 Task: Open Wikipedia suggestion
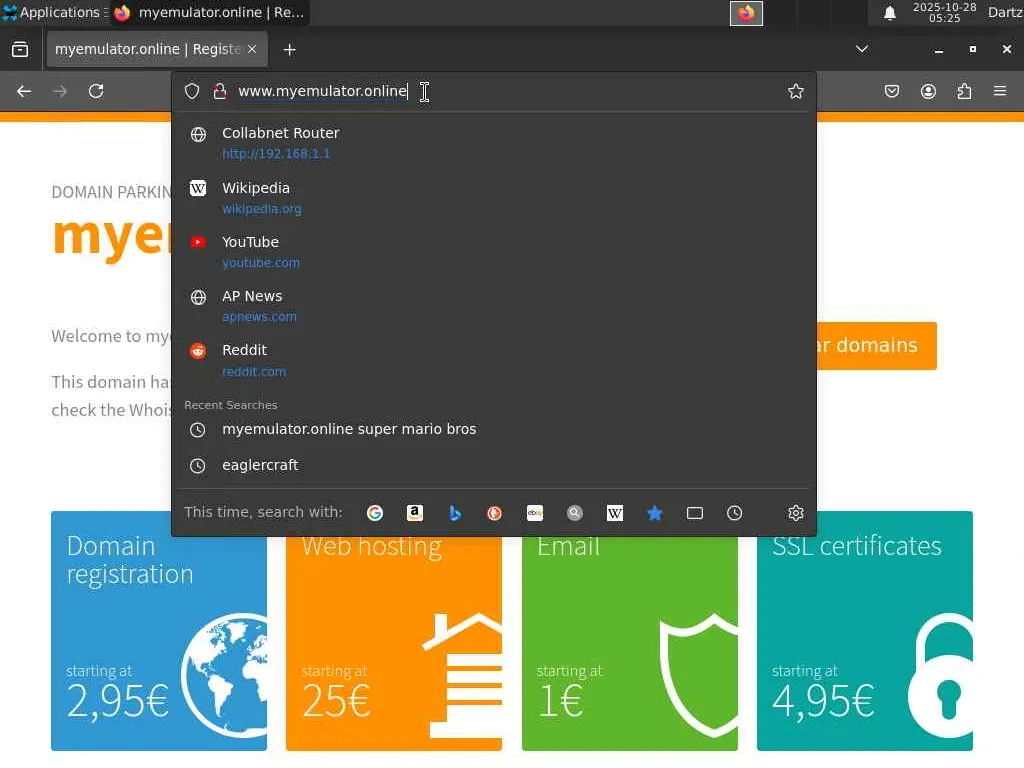click(494, 198)
